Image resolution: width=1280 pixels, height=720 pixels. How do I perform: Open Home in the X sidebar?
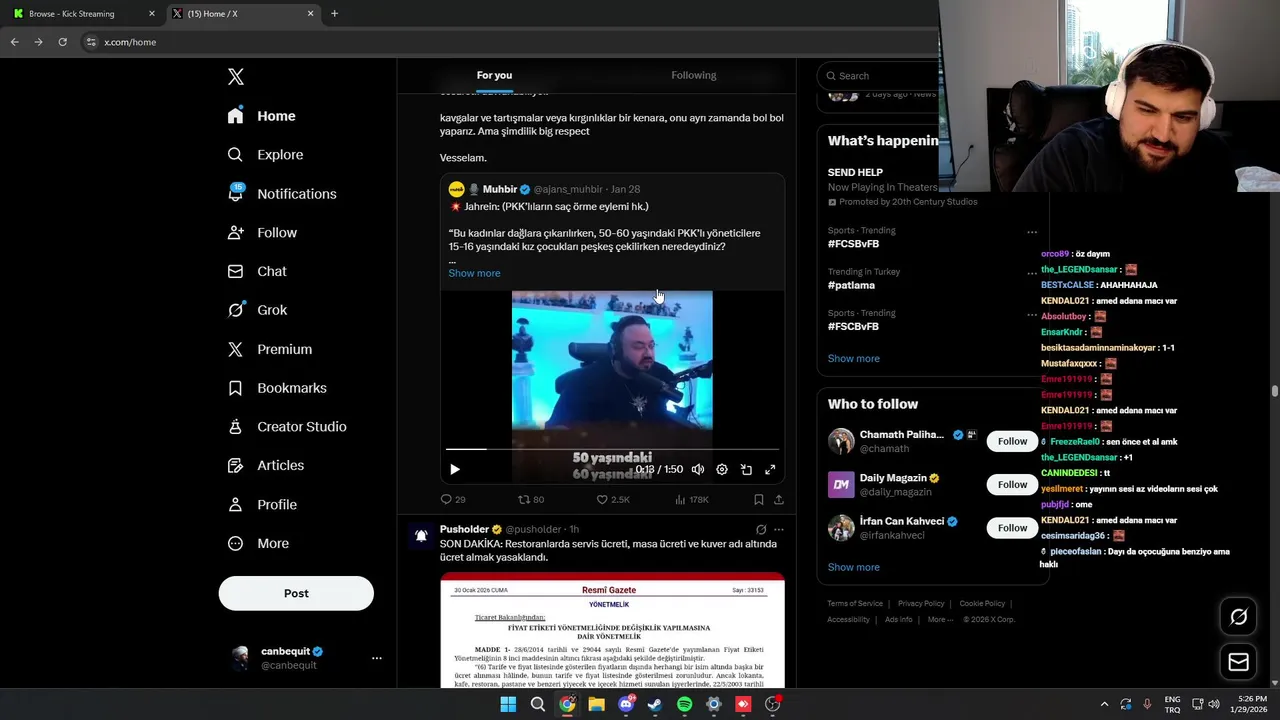tap(262, 116)
